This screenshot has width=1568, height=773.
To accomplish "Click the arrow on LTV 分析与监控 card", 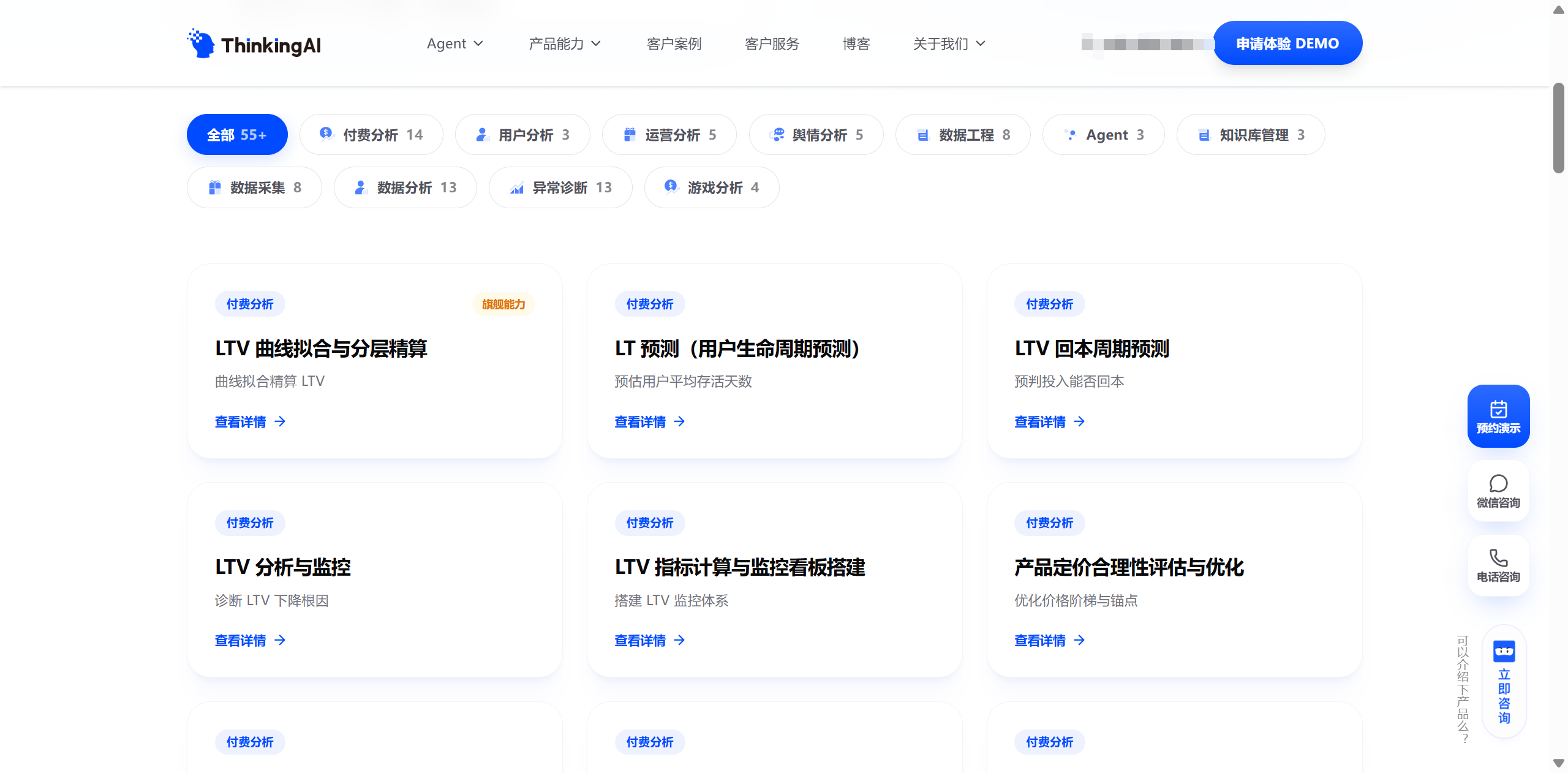I will pos(280,640).
